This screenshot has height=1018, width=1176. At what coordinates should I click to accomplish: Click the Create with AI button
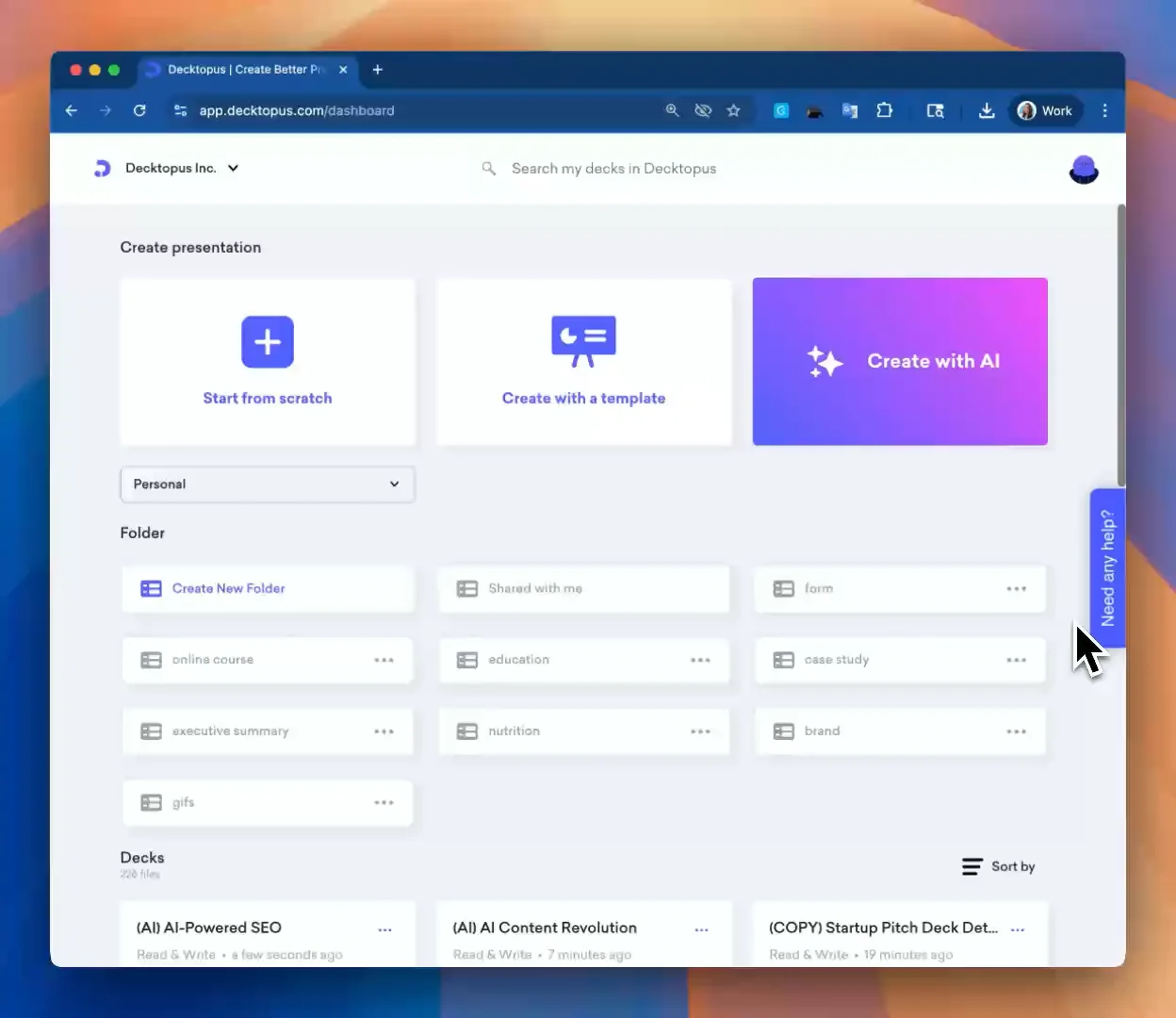pos(900,361)
